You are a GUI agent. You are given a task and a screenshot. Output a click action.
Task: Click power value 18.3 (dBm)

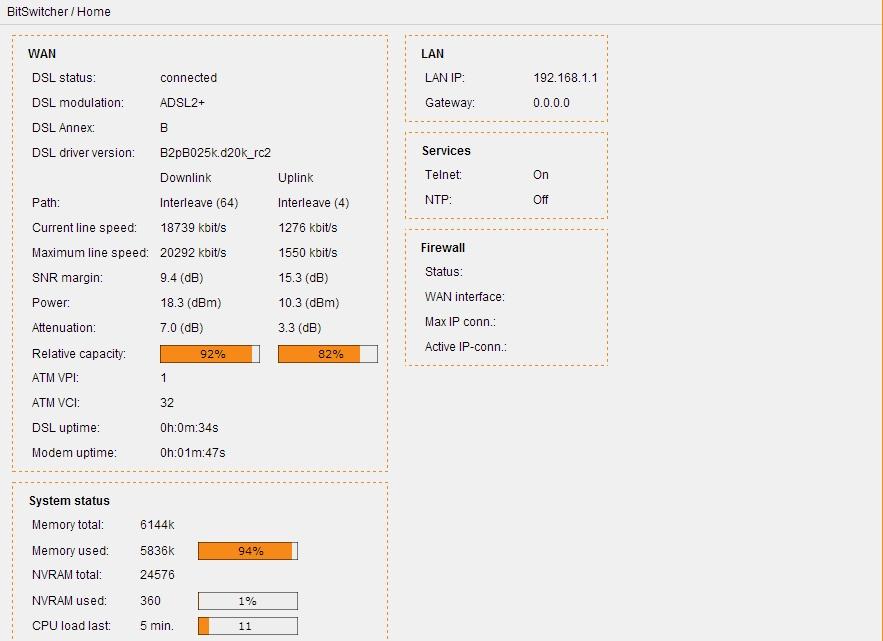click(x=190, y=302)
